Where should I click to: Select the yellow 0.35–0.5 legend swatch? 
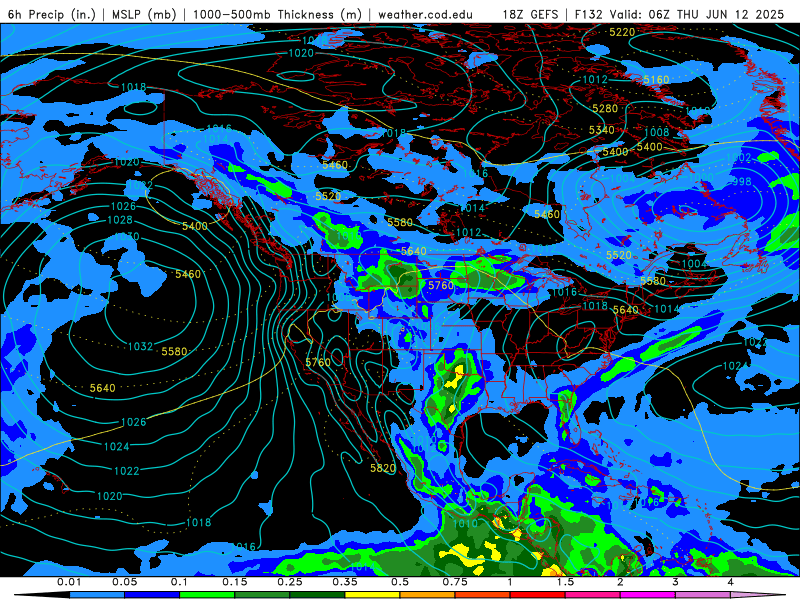[x=372, y=595]
